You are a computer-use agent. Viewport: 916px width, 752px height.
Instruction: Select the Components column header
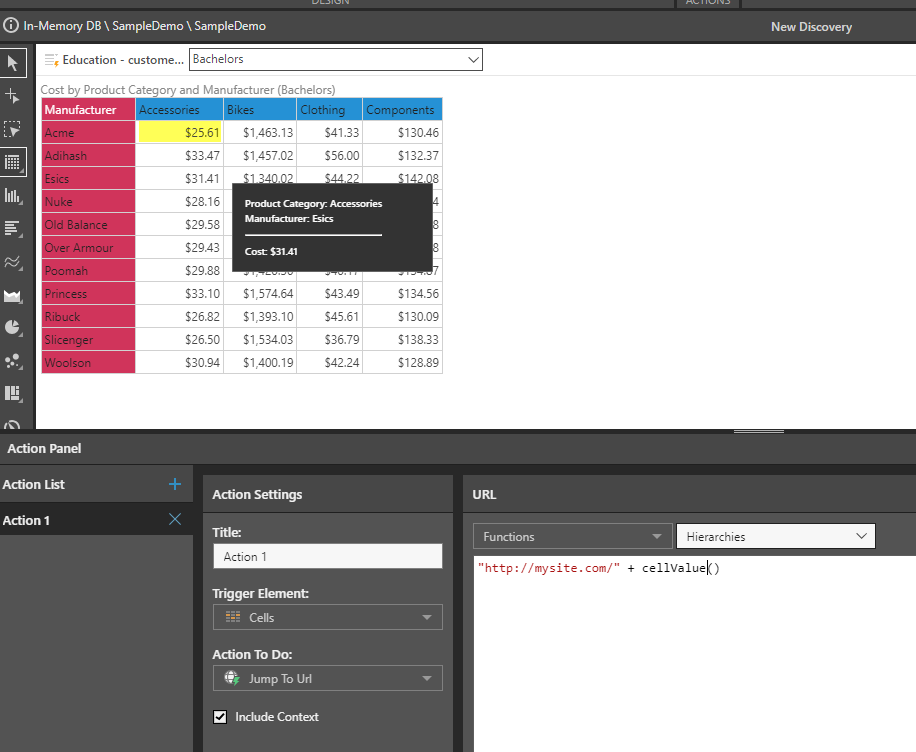tap(403, 110)
